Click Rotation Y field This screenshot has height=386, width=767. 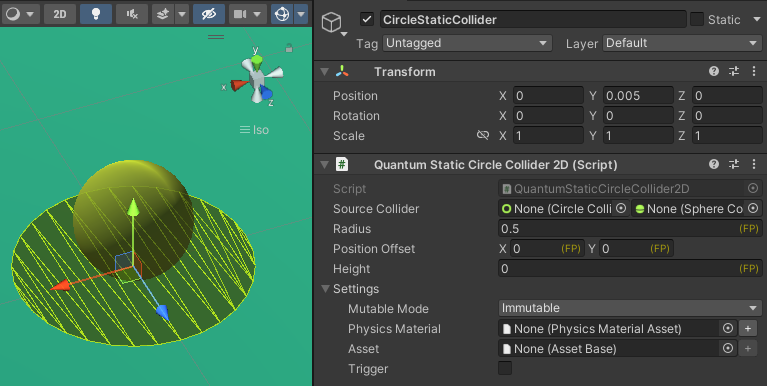pos(638,115)
